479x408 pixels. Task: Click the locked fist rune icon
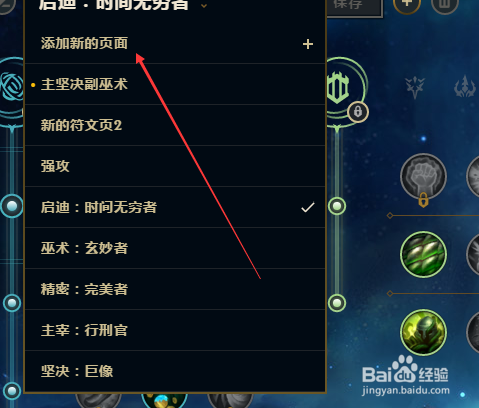click(423, 177)
